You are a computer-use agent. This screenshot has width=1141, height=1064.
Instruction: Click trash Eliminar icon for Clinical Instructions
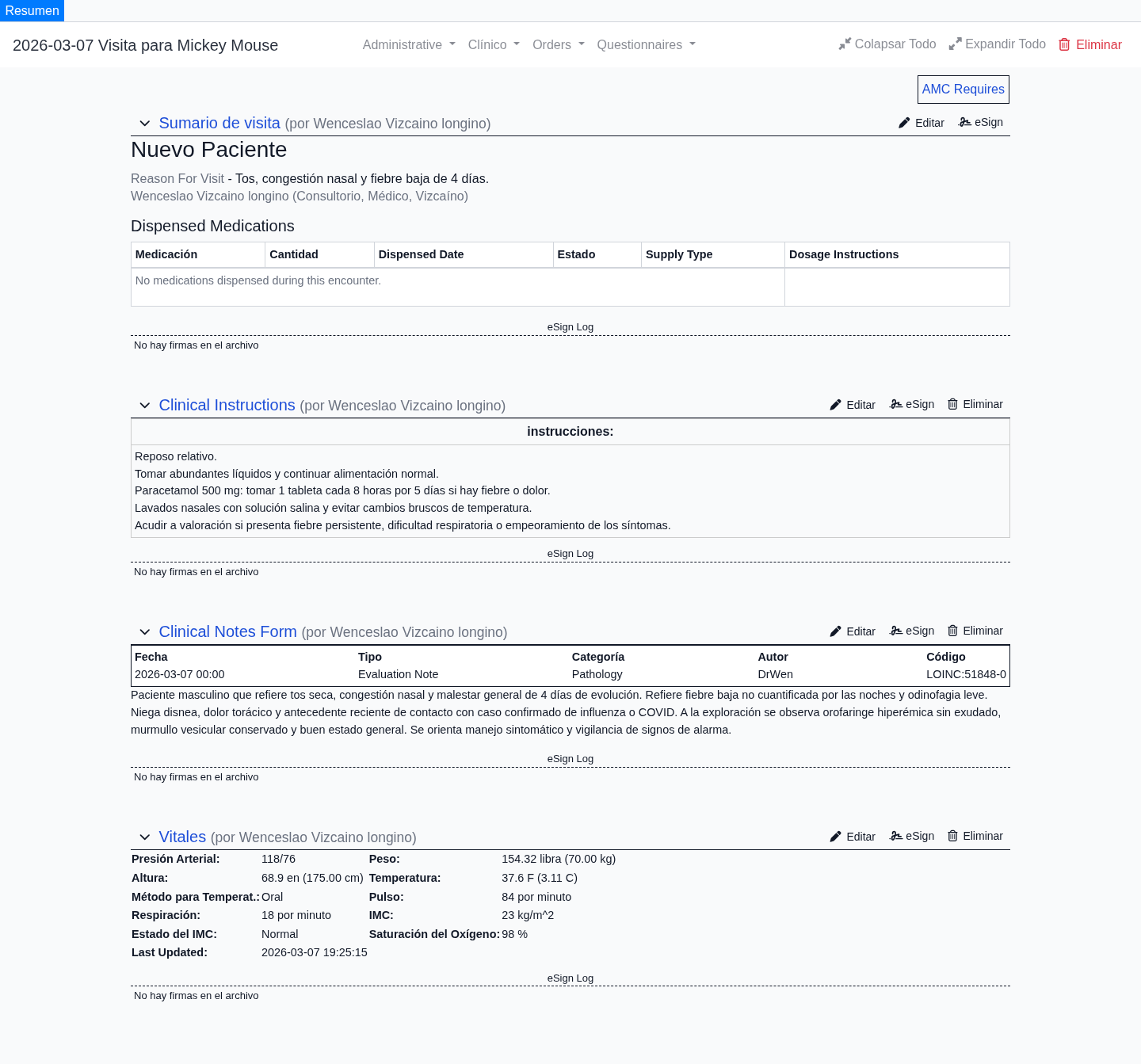(952, 404)
